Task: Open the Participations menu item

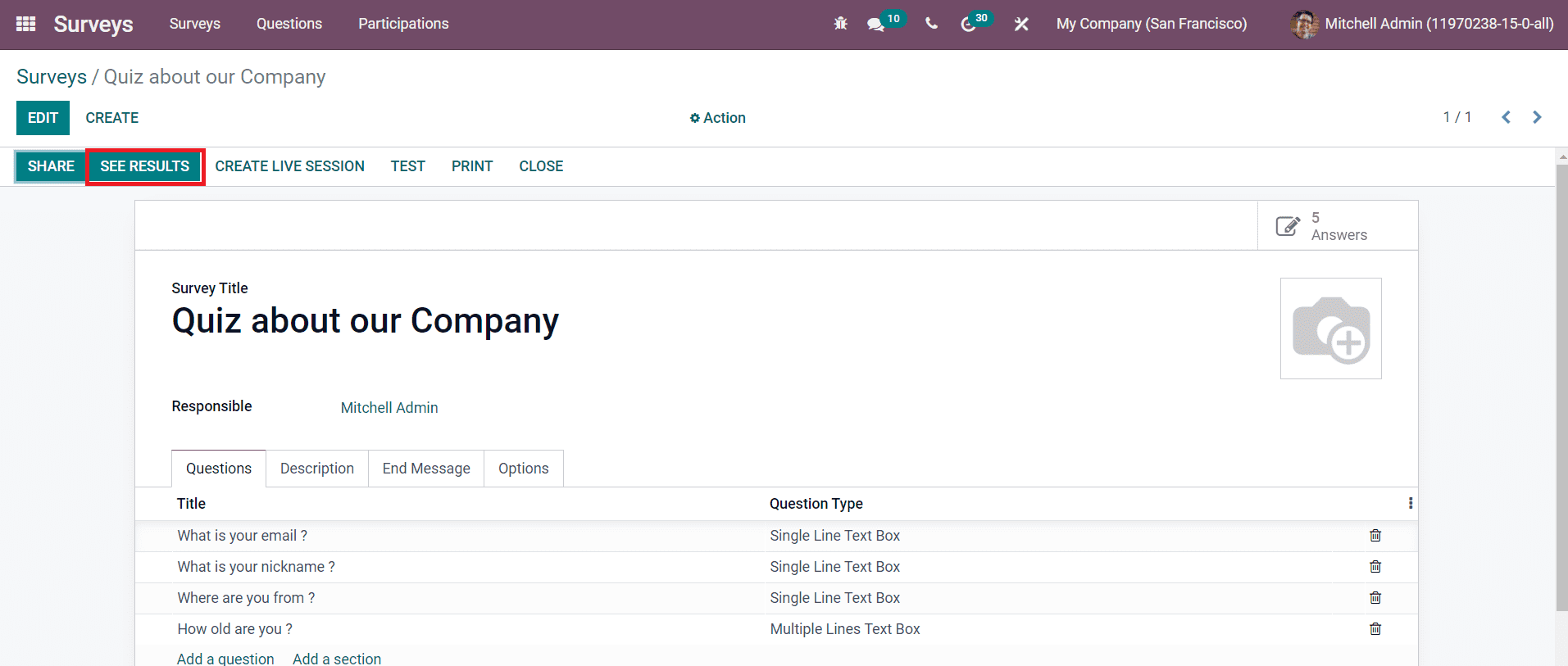Action: tap(403, 24)
